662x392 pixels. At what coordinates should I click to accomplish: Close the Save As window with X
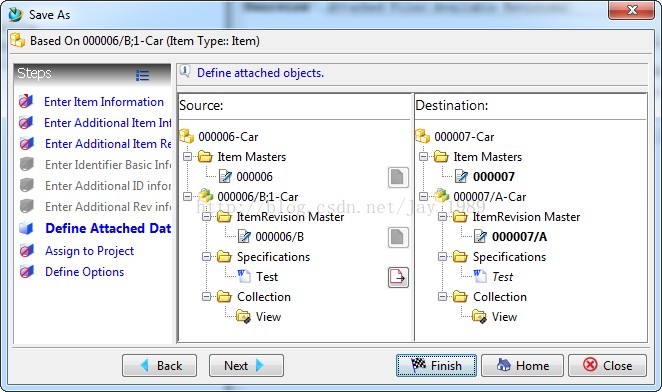pos(632,10)
